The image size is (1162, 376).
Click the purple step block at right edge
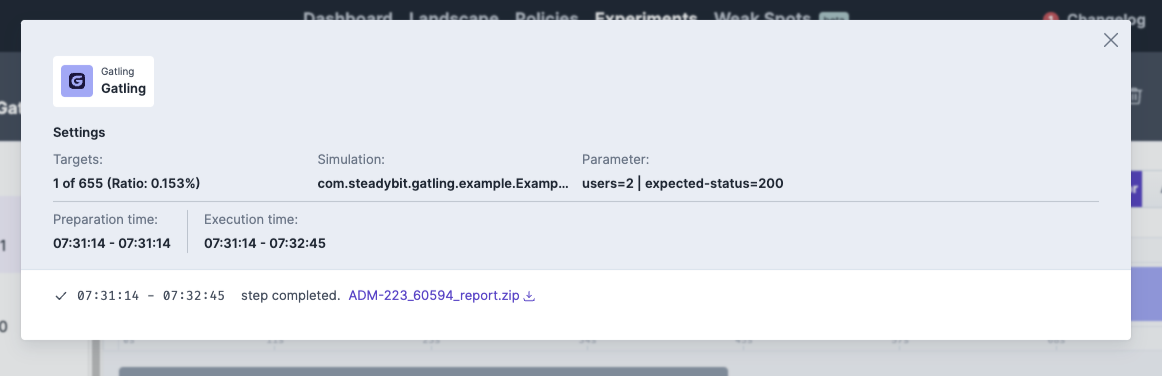click(1146, 294)
